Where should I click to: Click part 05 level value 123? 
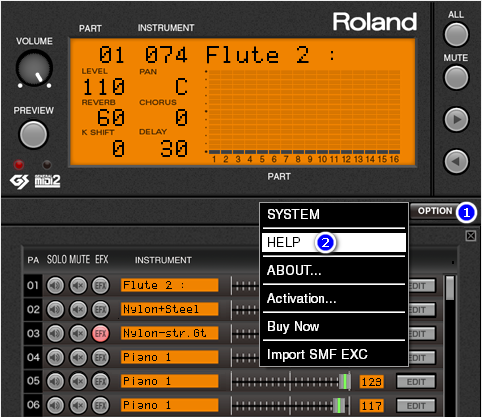(x=371, y=382)
